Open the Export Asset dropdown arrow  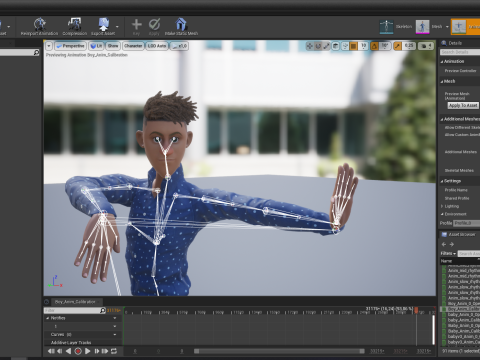[x=117, y=26]
